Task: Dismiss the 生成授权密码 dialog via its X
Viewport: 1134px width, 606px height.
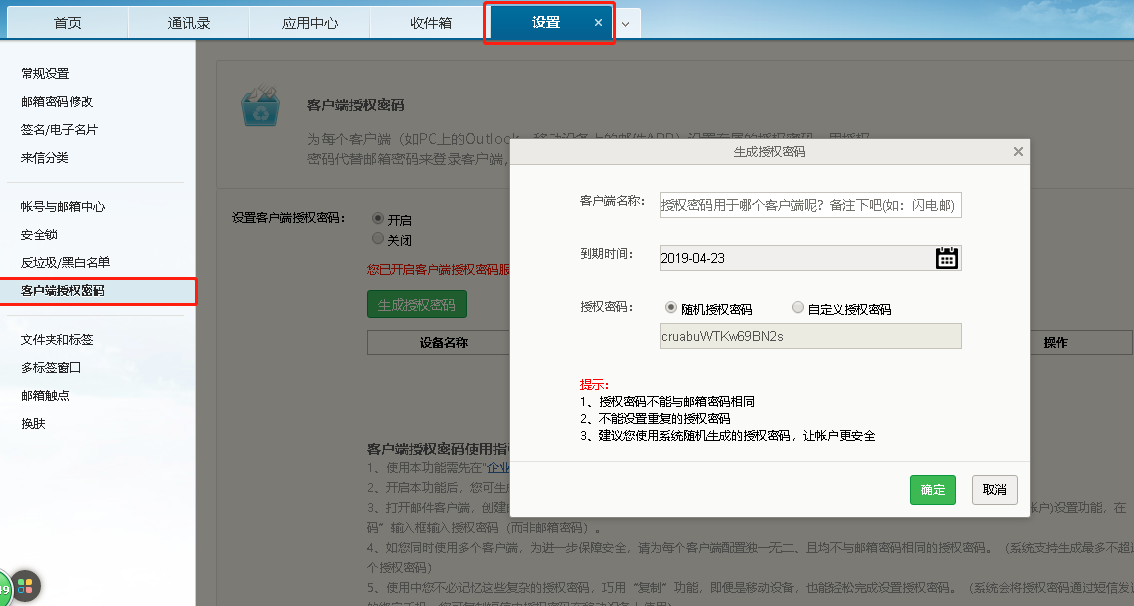Action: pyautogui.click(x=1017, y=152)
